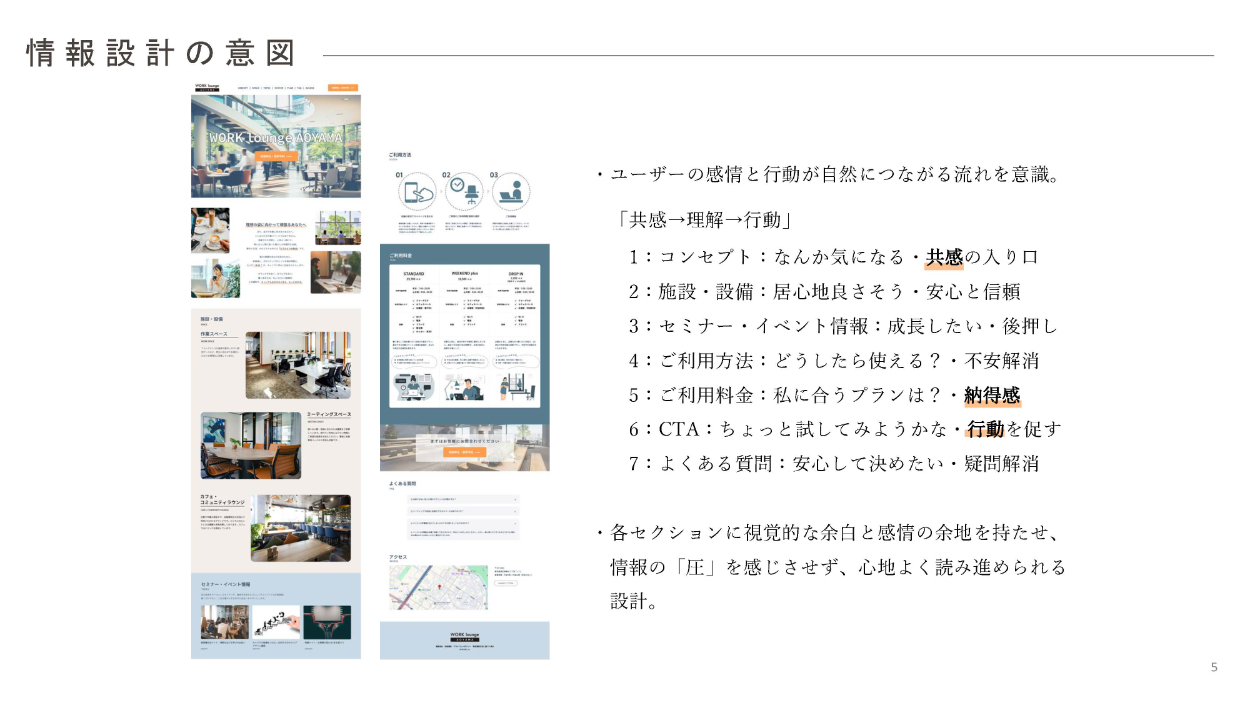Open the third seminar event thumbnail
The image size is (1250, 703).
click(x=327, y=622)
